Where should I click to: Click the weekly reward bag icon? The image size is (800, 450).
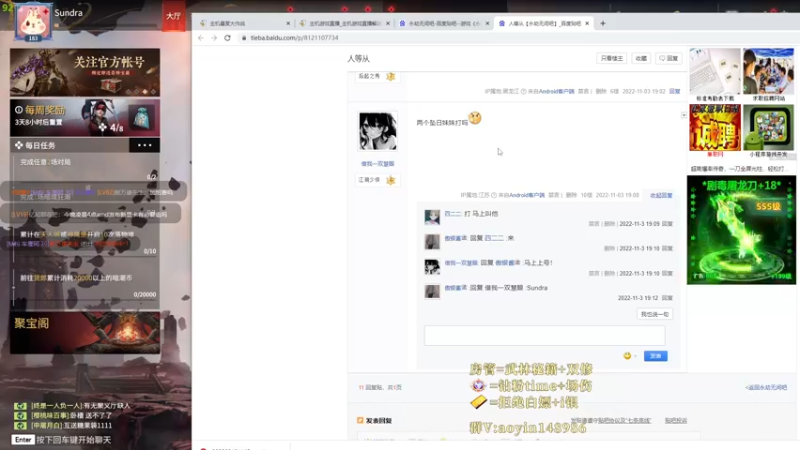click(141, 118)
